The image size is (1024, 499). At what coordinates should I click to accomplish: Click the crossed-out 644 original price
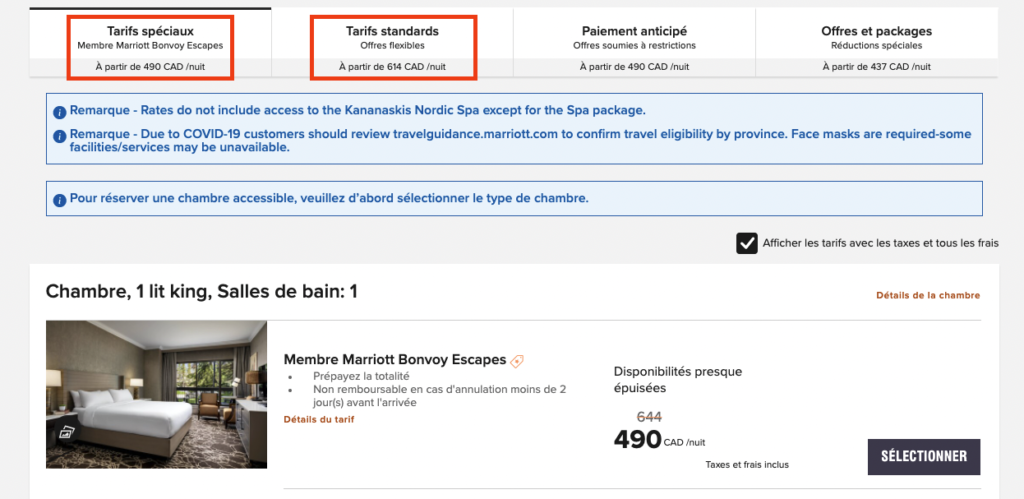click(649, 417)
